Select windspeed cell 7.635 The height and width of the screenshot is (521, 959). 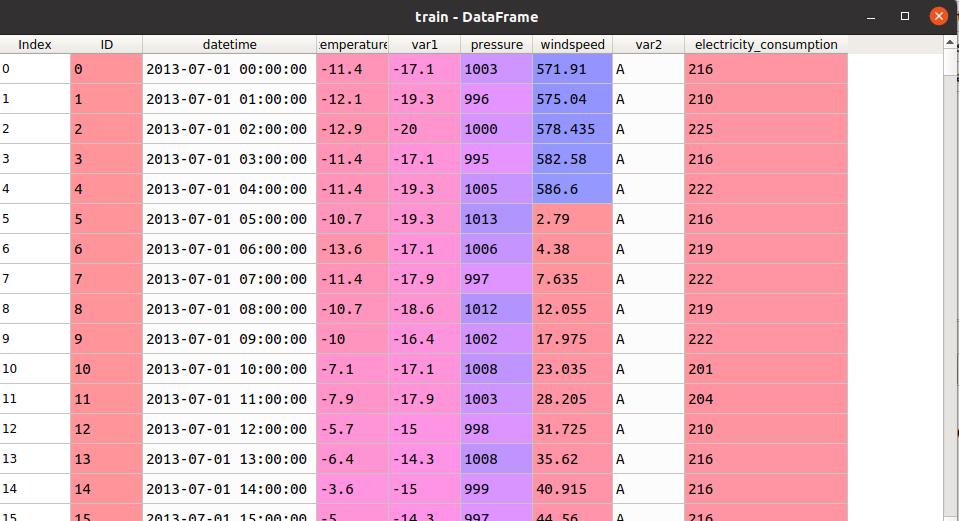pyautogui.click(x=572, y=279)
